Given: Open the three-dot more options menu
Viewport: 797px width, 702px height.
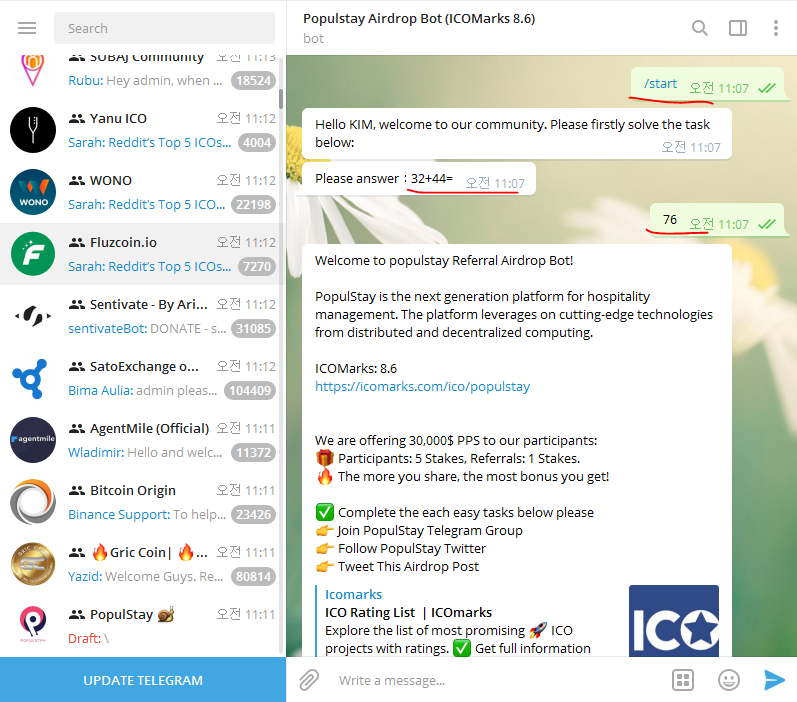Looking at the screenshot, I should (x=776, y=28).
